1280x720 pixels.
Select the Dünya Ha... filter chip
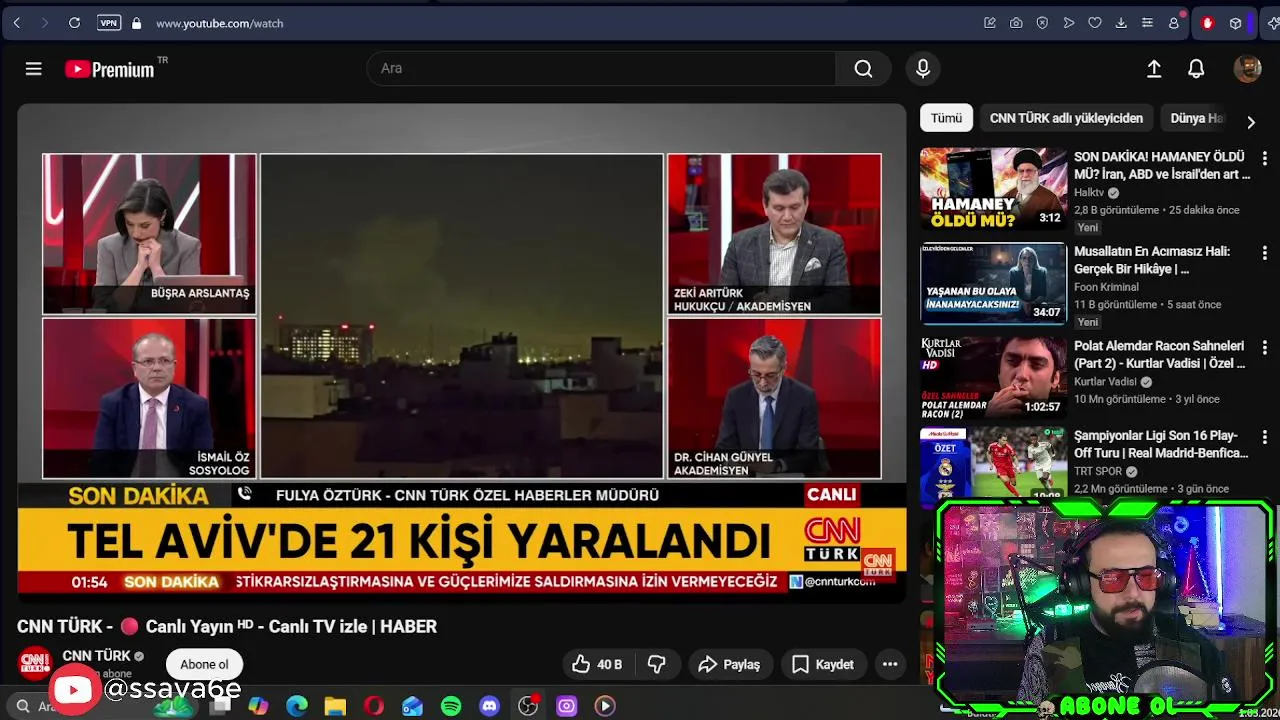click(x=1196, y=118)
